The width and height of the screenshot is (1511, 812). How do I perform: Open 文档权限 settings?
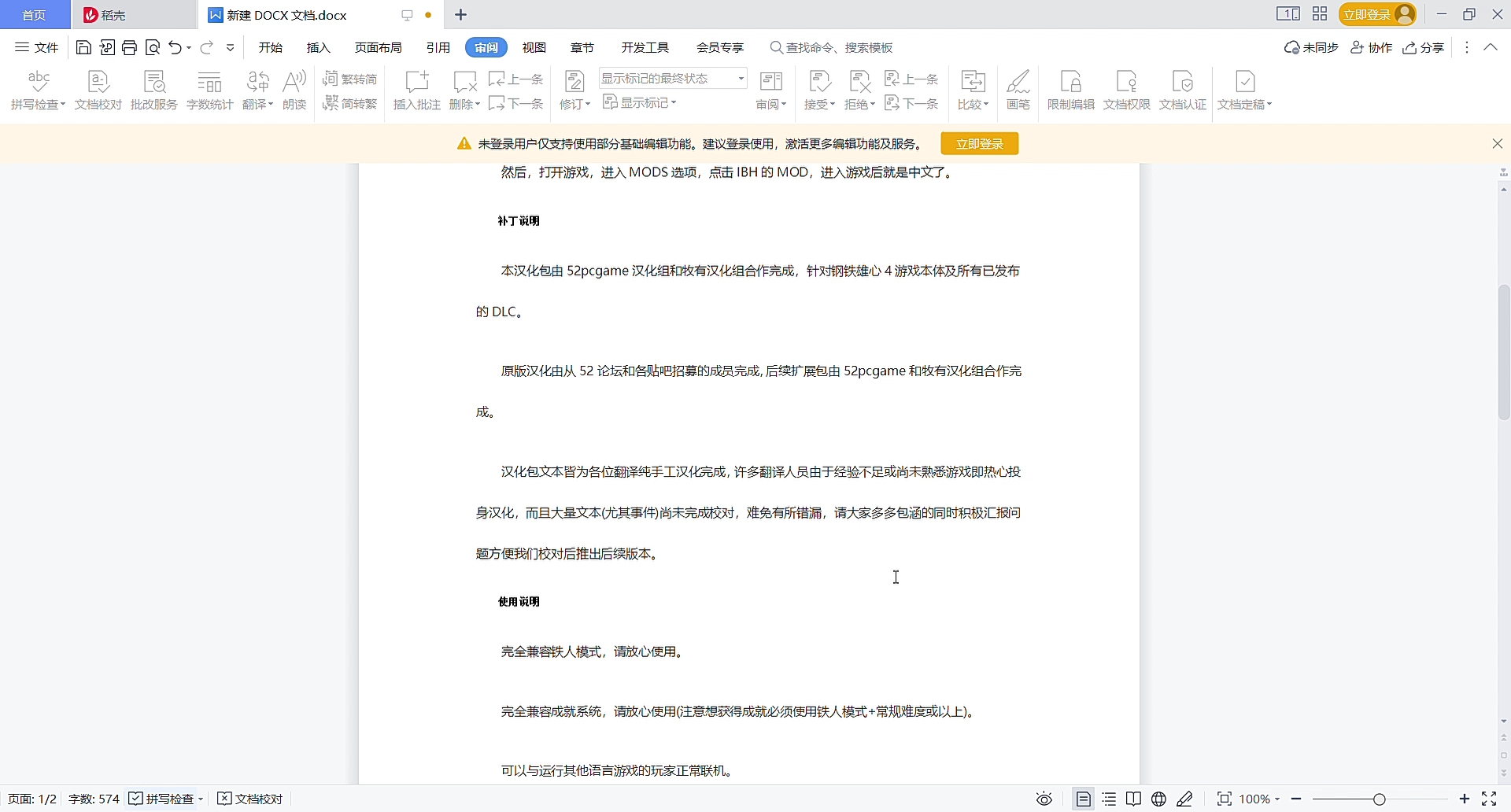click(x=1127, y=90)
